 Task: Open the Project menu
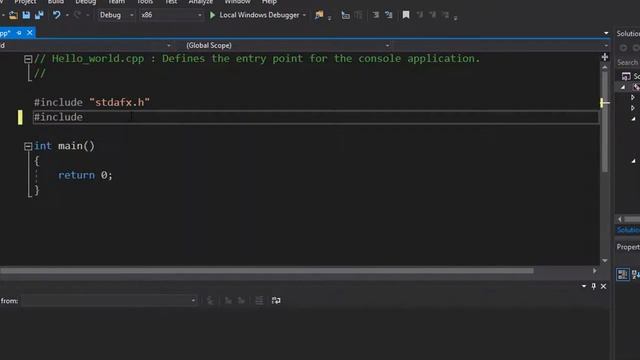coord(25,2)
